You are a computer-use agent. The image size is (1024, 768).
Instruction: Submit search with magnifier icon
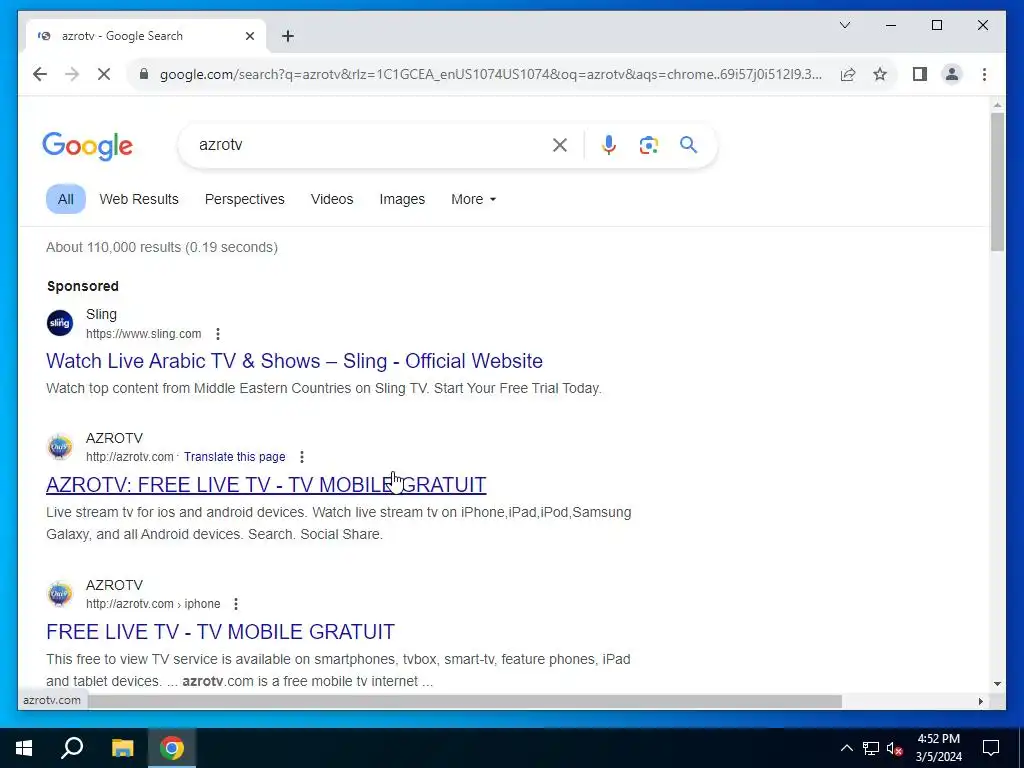pos(688,145)
